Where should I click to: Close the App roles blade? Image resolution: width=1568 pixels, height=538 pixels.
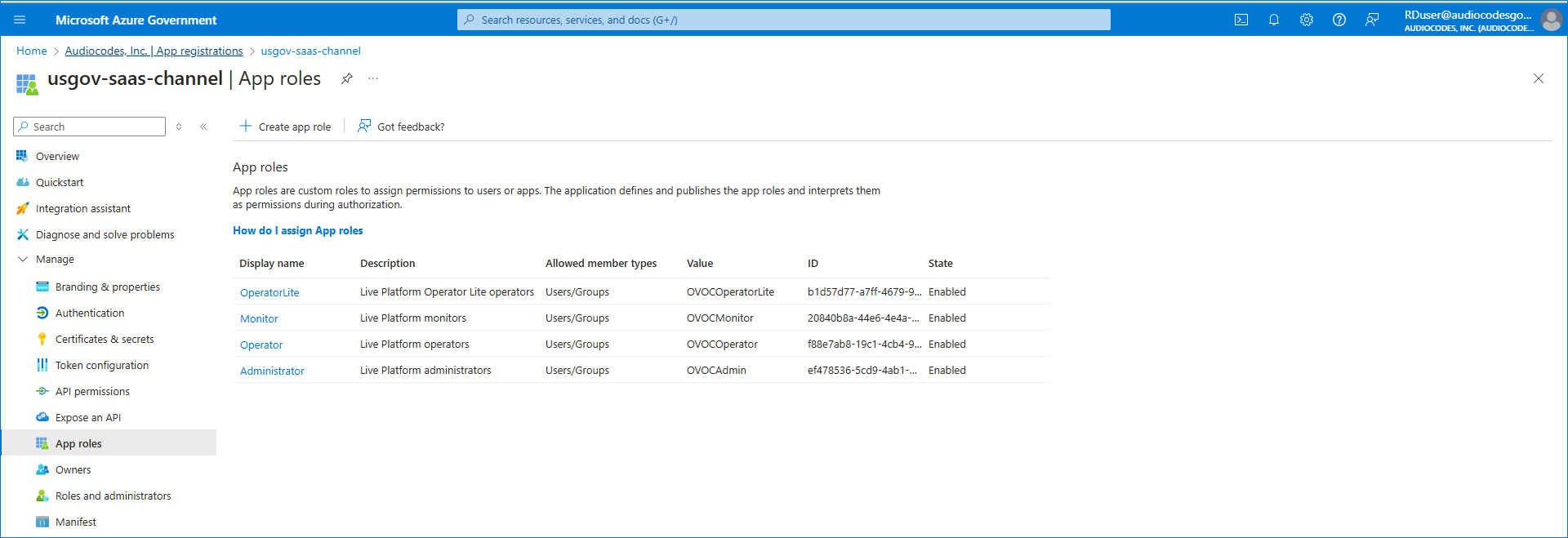coord(1538,78)
